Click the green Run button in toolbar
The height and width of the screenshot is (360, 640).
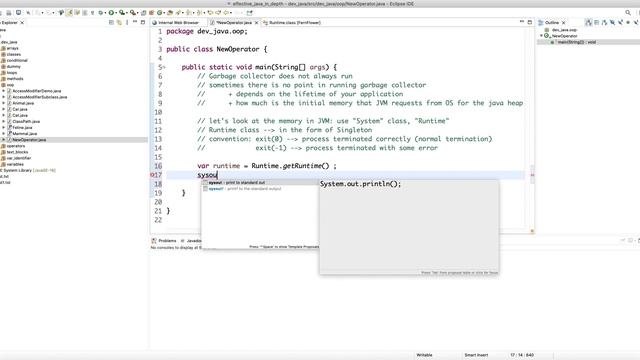[x=111, y=13]
